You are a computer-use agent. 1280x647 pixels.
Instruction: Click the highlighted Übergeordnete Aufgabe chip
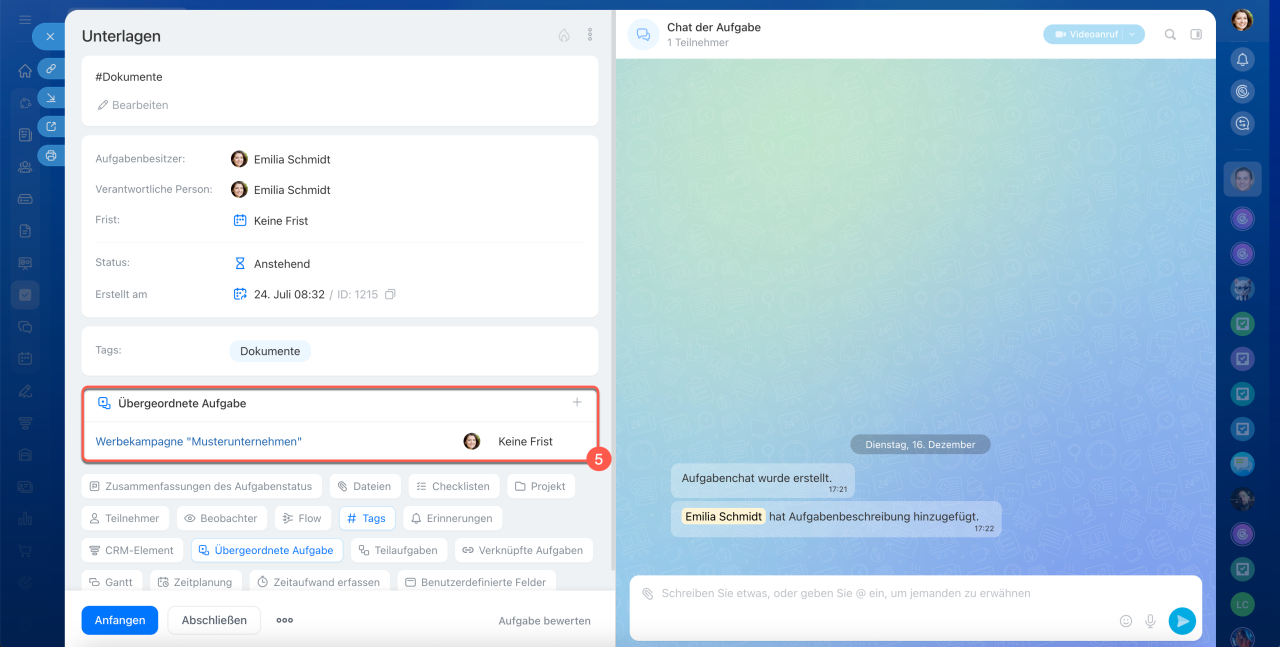[266, 550]
